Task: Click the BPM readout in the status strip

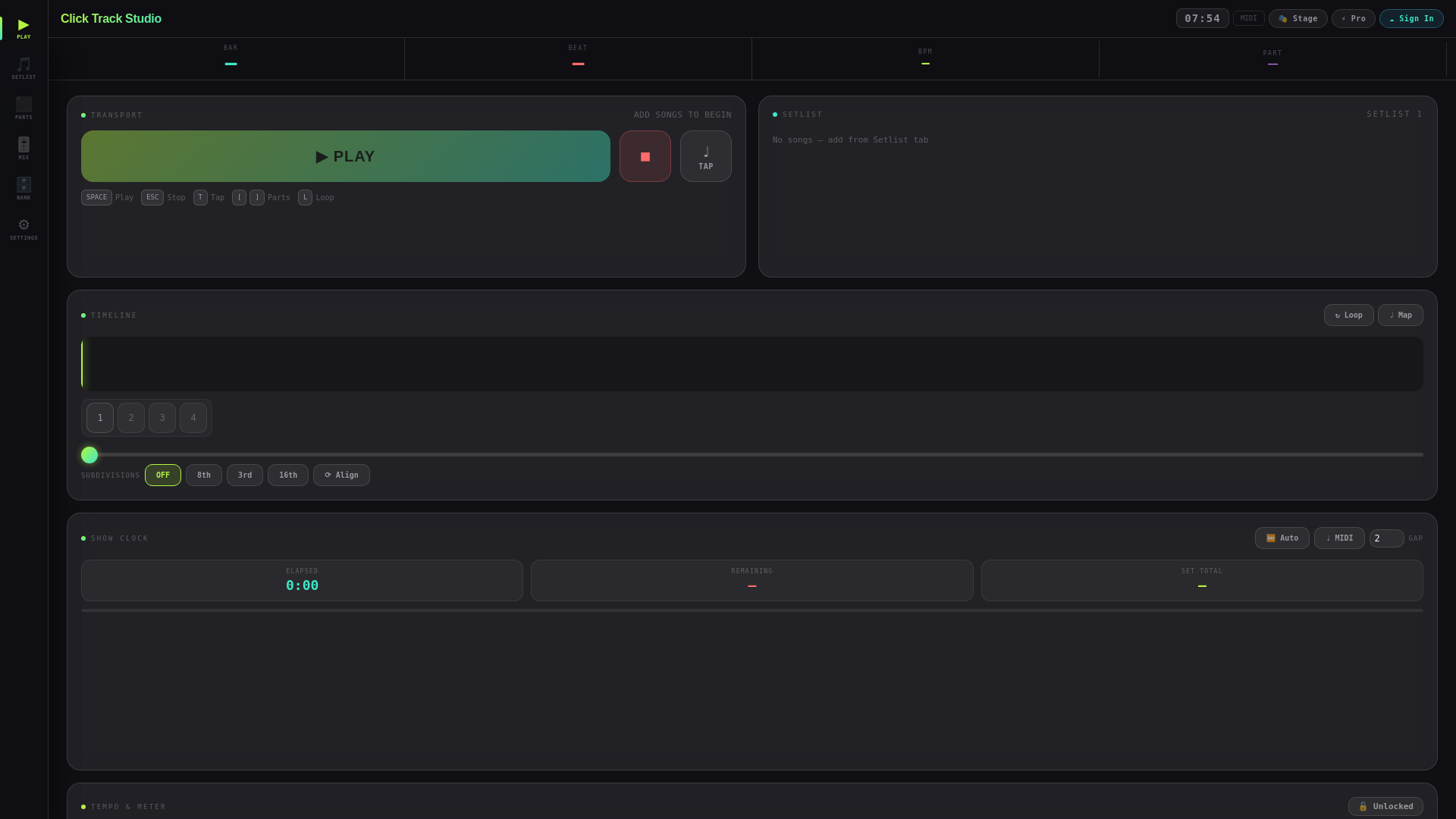Action: point(925,58)
